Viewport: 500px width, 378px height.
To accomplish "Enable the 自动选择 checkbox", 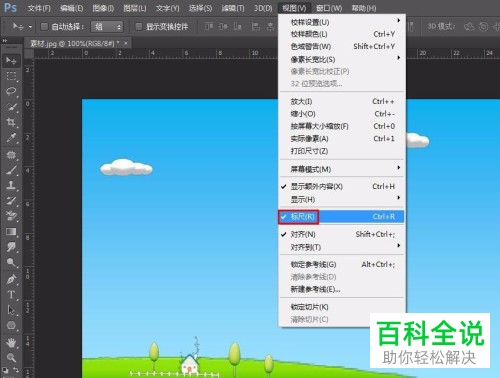I will (x=44, y=26).
